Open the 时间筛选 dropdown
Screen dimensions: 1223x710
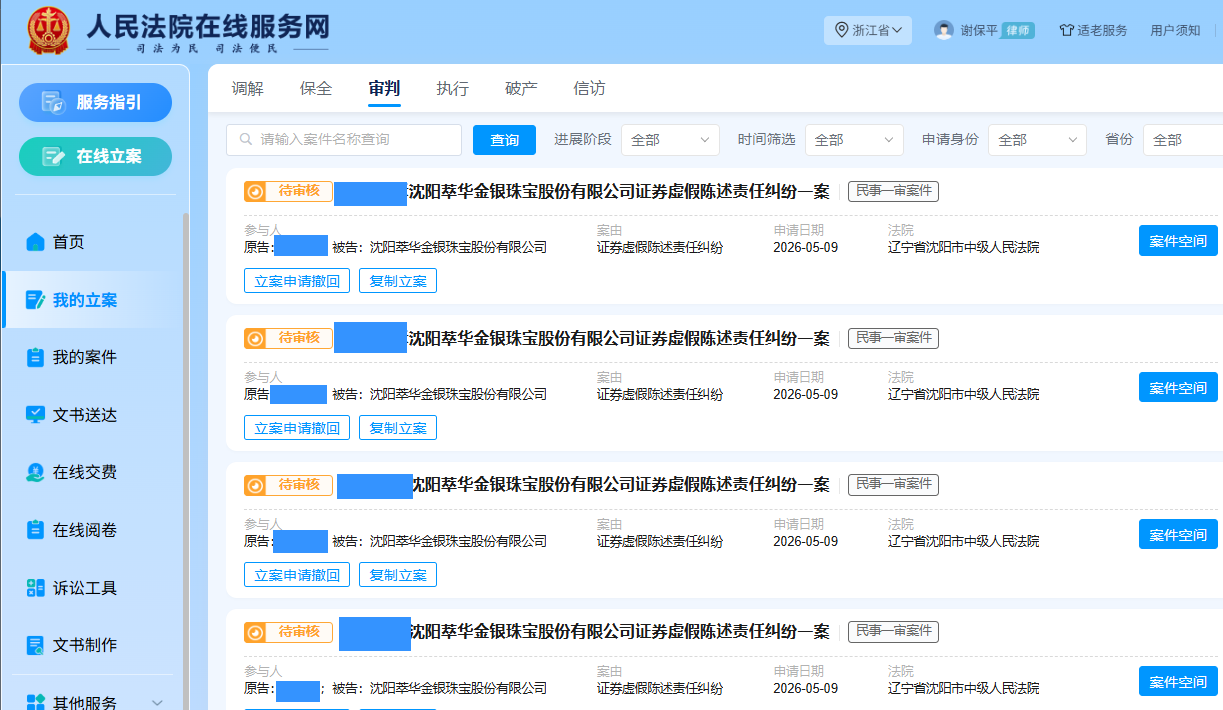854,140
